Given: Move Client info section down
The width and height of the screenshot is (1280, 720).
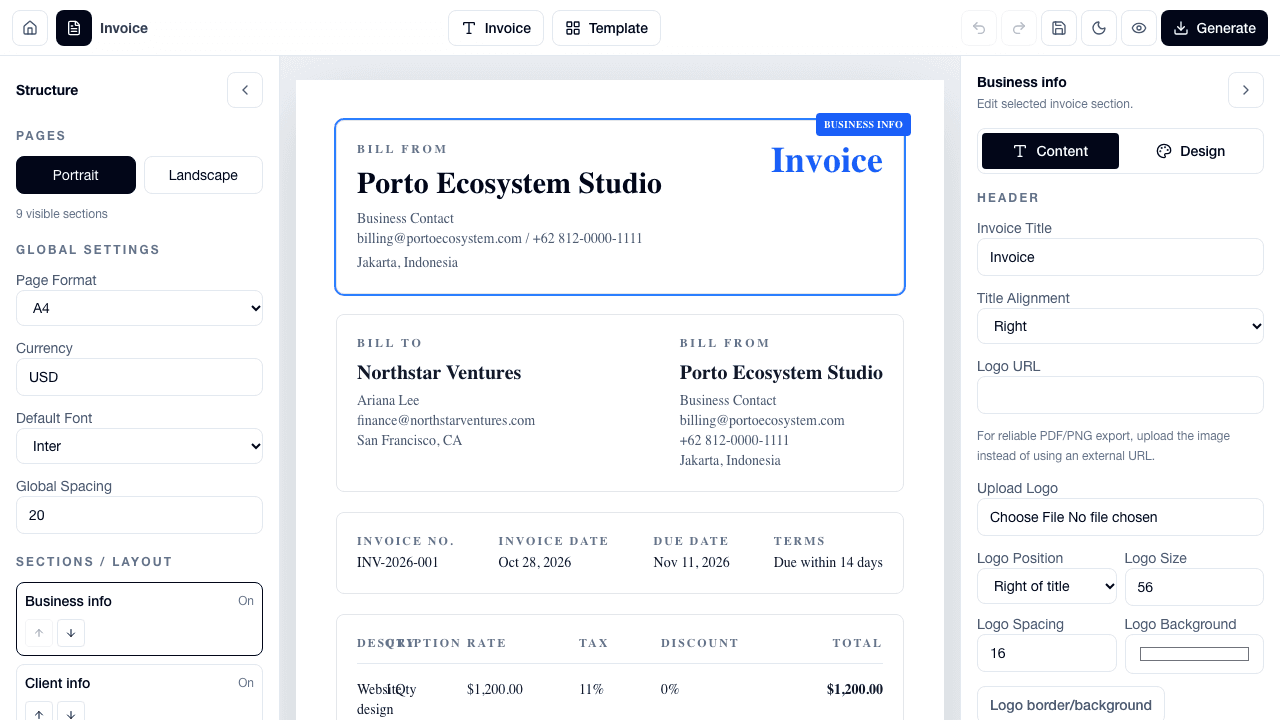Looking at the screenshot, I should pyautogui.click(x=71, y=713).
